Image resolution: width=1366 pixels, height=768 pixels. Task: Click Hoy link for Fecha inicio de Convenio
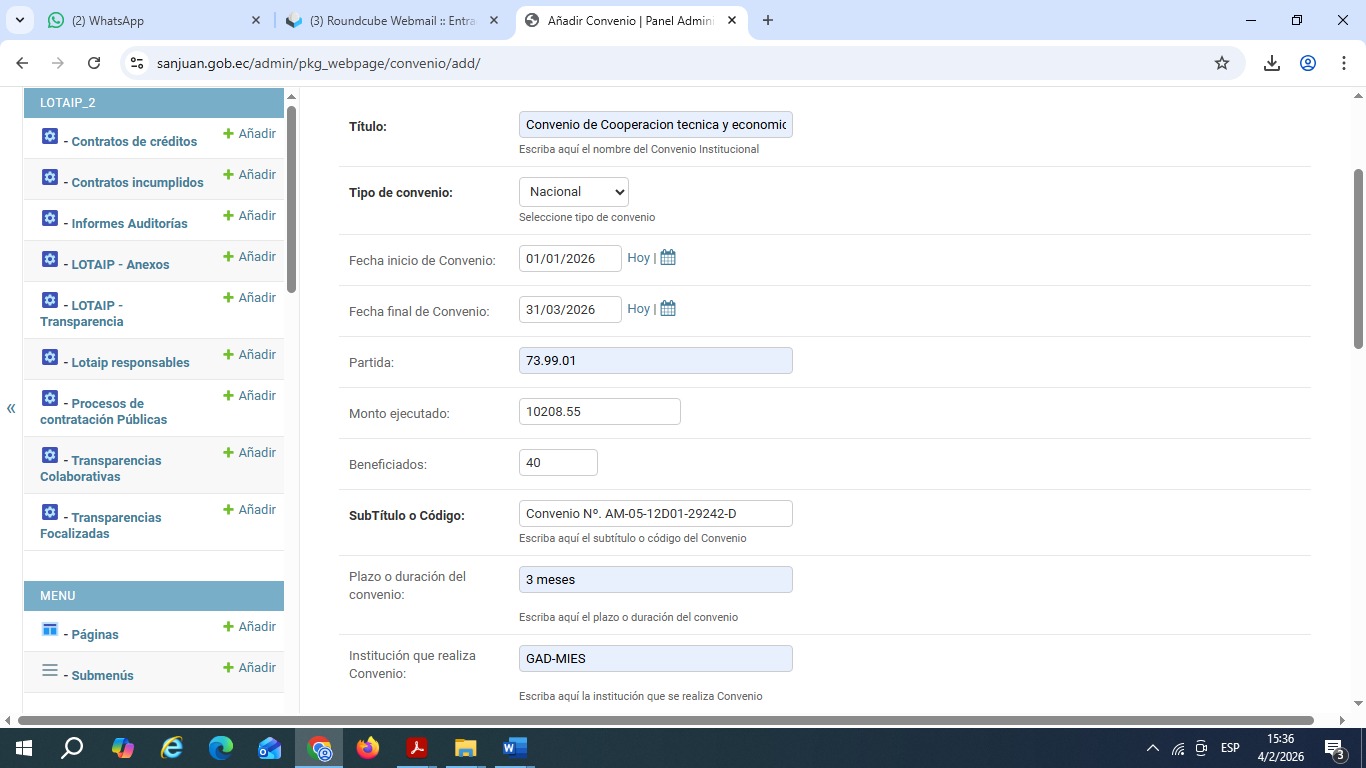point(638,258)
